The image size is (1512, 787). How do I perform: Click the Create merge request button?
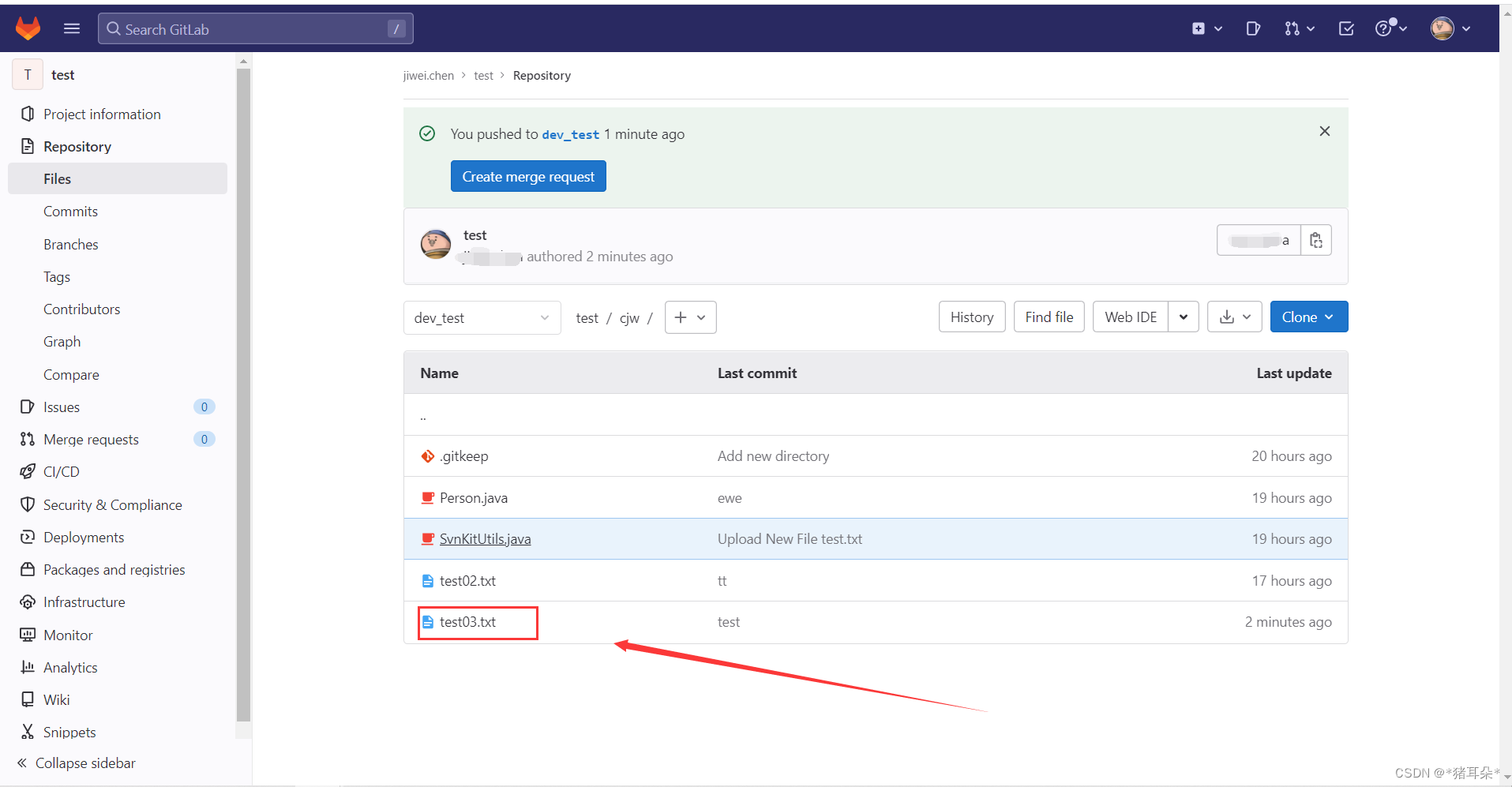(527, 176)
